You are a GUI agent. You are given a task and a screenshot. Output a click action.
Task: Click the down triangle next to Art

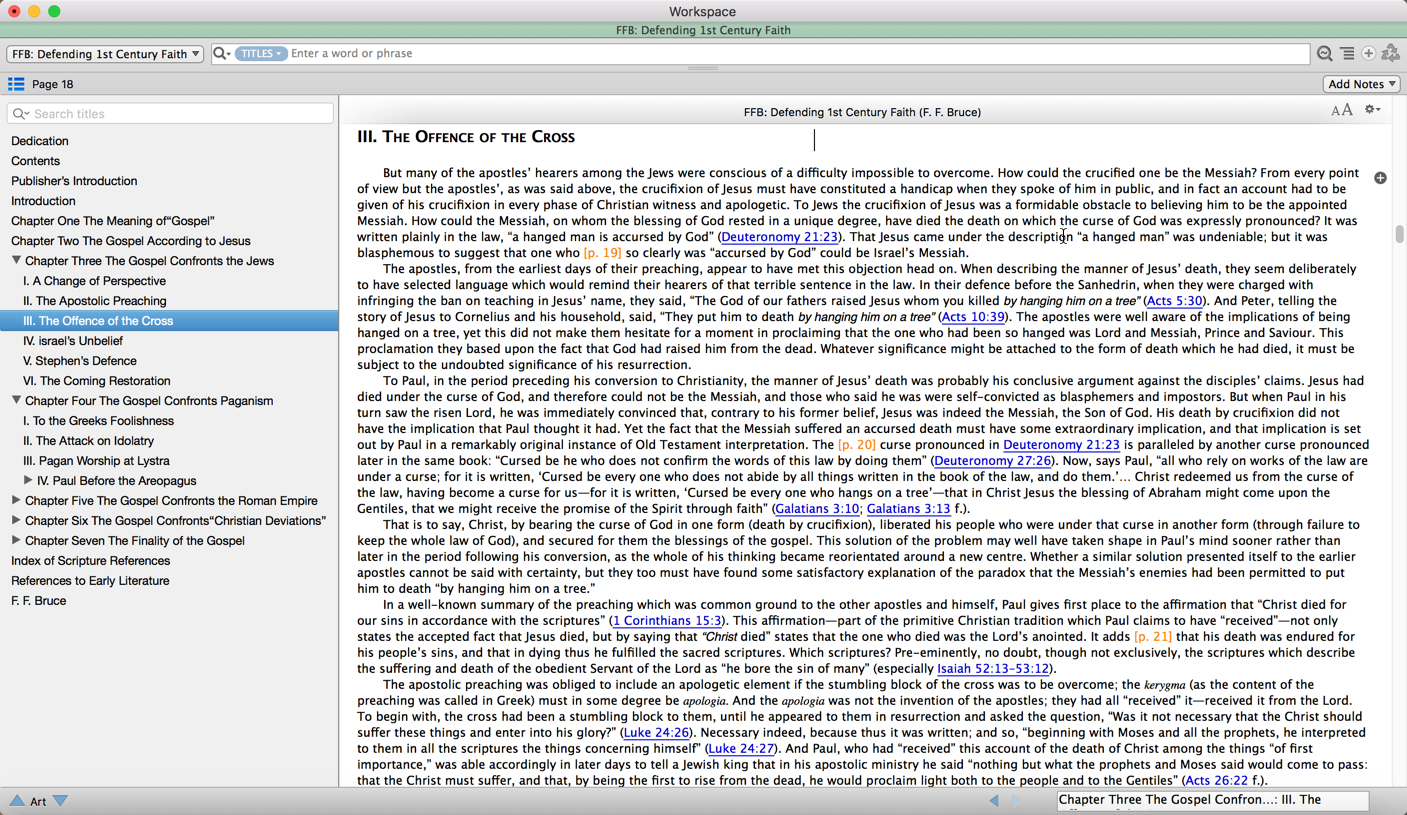click(x=60, y=801)
